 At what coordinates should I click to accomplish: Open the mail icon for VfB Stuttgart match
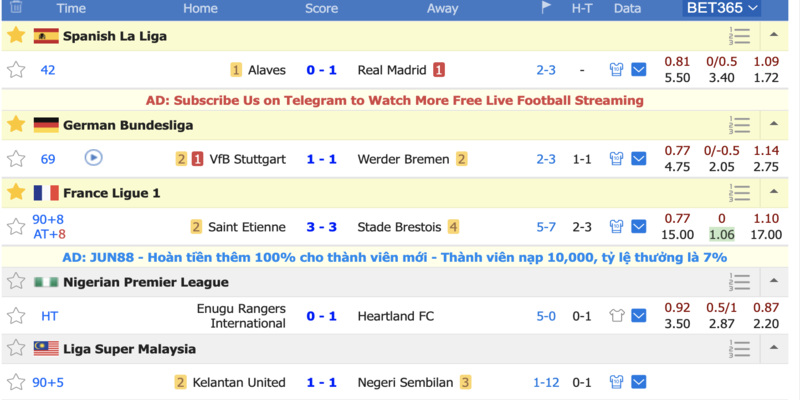638,159
